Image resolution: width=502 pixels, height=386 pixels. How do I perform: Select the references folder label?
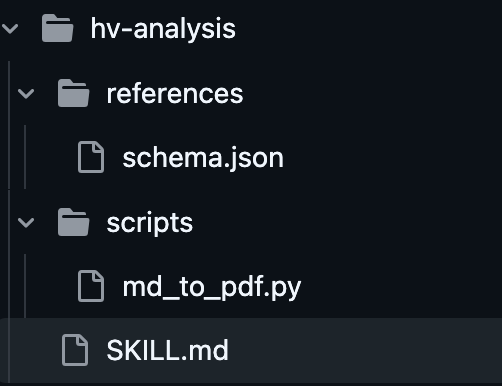click(175, 94)
